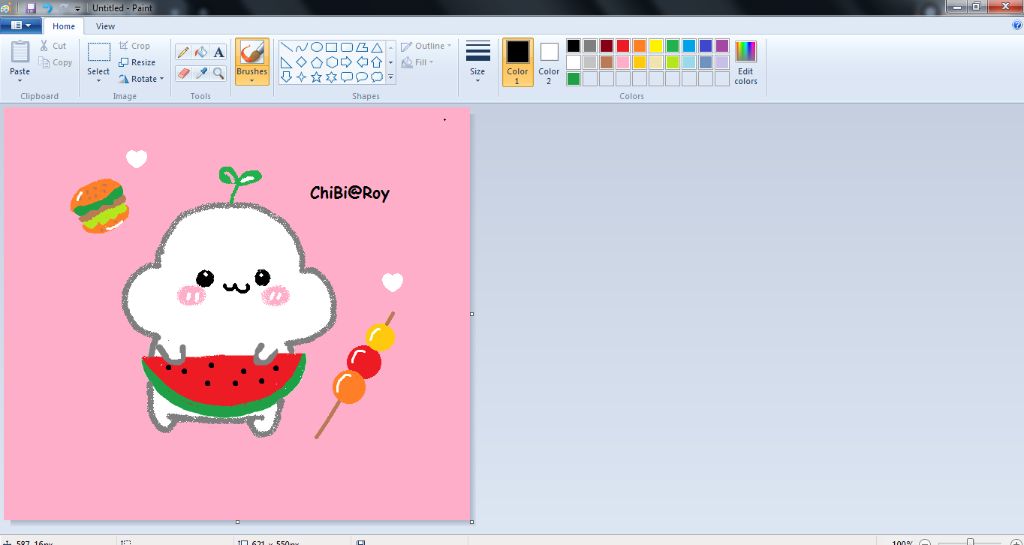This screenshot has height=545, width=1024.
Task: Click the Copy button
Action: (55, 63)
